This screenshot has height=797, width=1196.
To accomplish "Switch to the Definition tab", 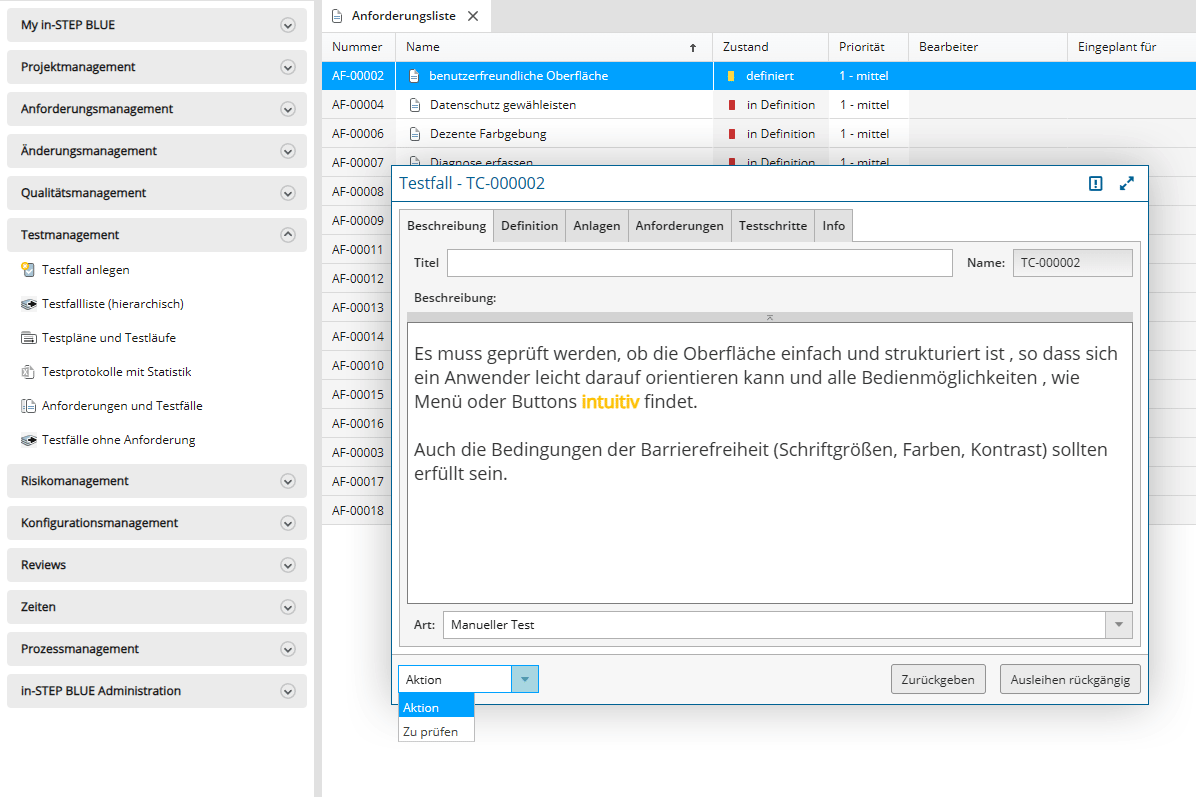I will 529,226.
